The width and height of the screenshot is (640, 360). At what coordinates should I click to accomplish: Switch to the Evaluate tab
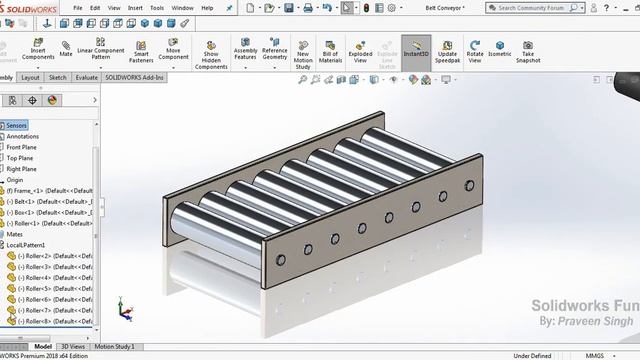tap(87, 77)
